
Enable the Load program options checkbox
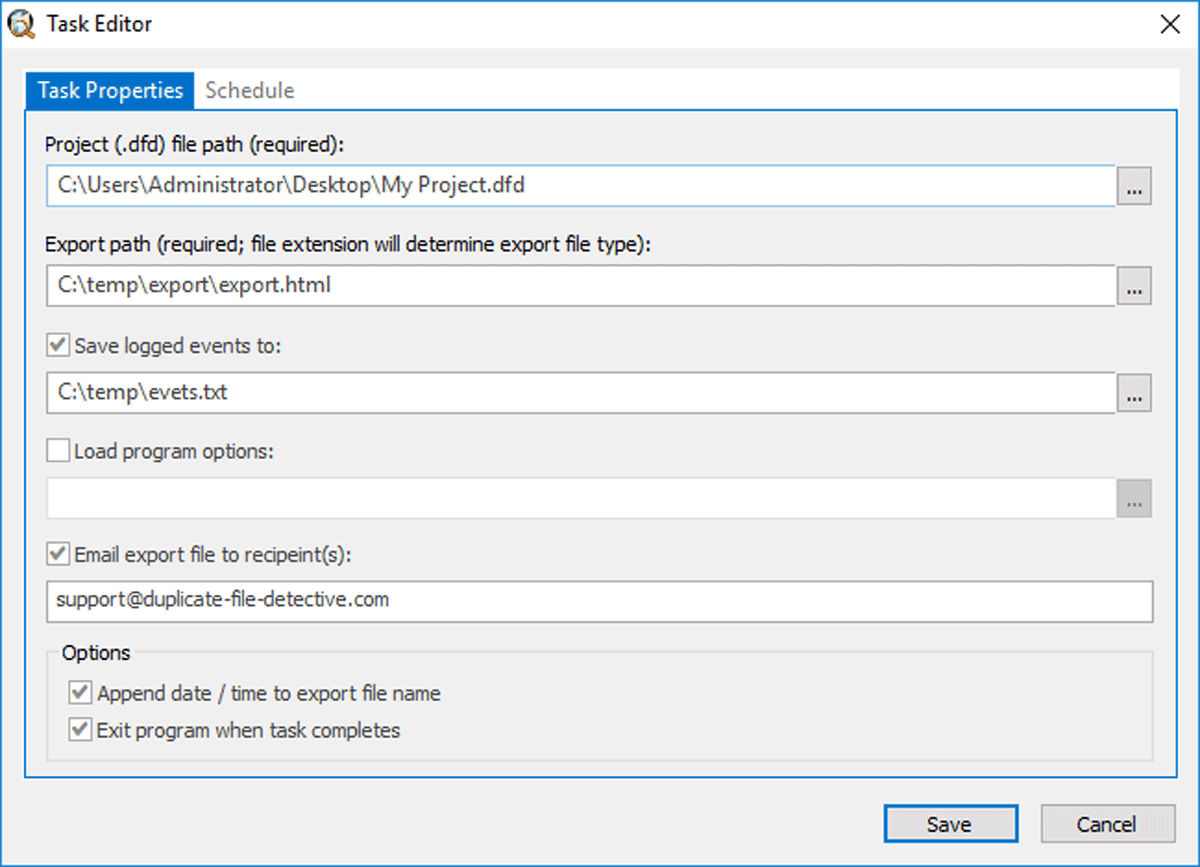point(57,451)
